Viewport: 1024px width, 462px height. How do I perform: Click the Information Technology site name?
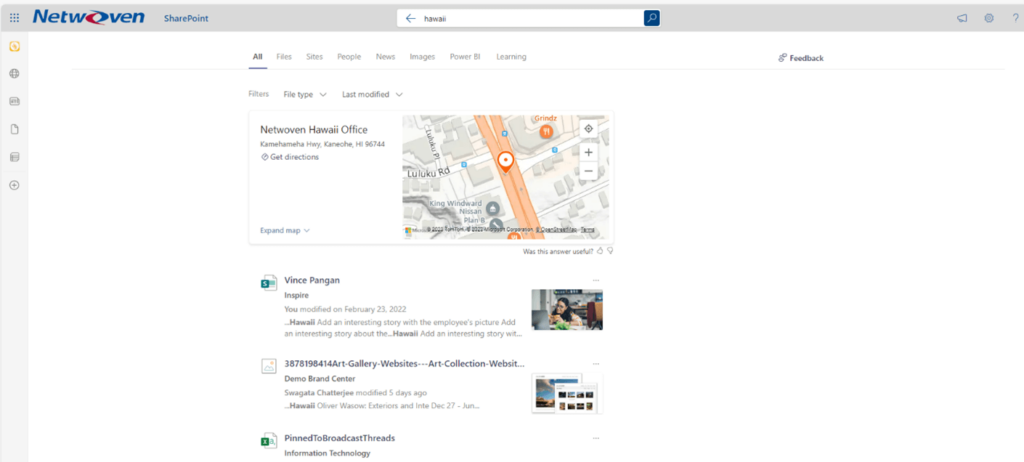[327, 454]
